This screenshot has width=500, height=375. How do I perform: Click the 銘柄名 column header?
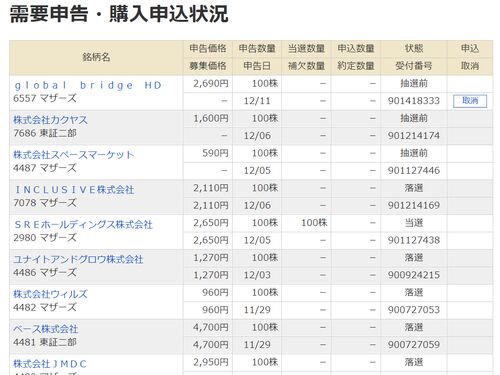click(96, 57)
